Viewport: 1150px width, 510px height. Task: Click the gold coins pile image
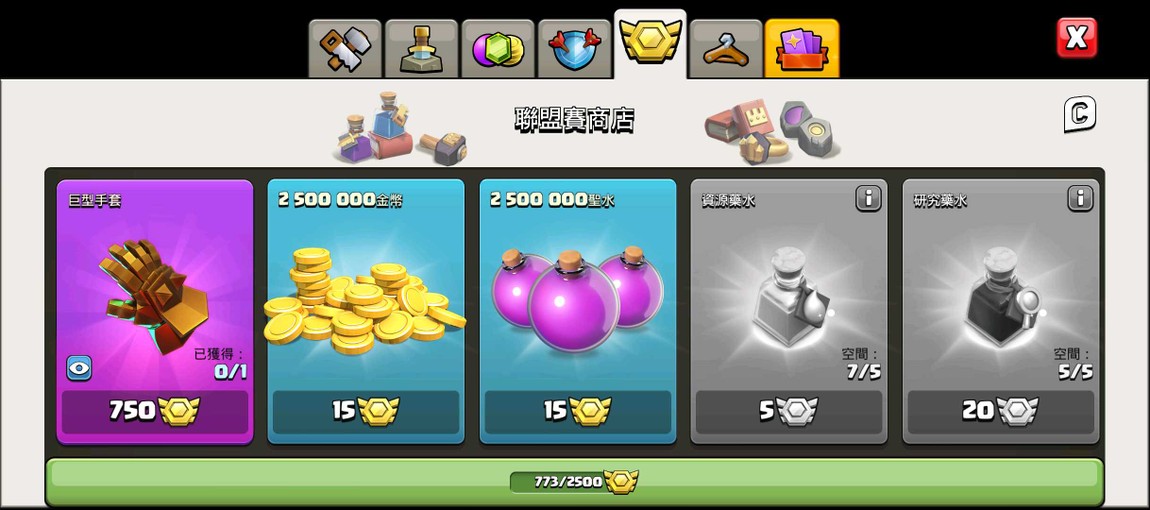click(x=365, y=301)
